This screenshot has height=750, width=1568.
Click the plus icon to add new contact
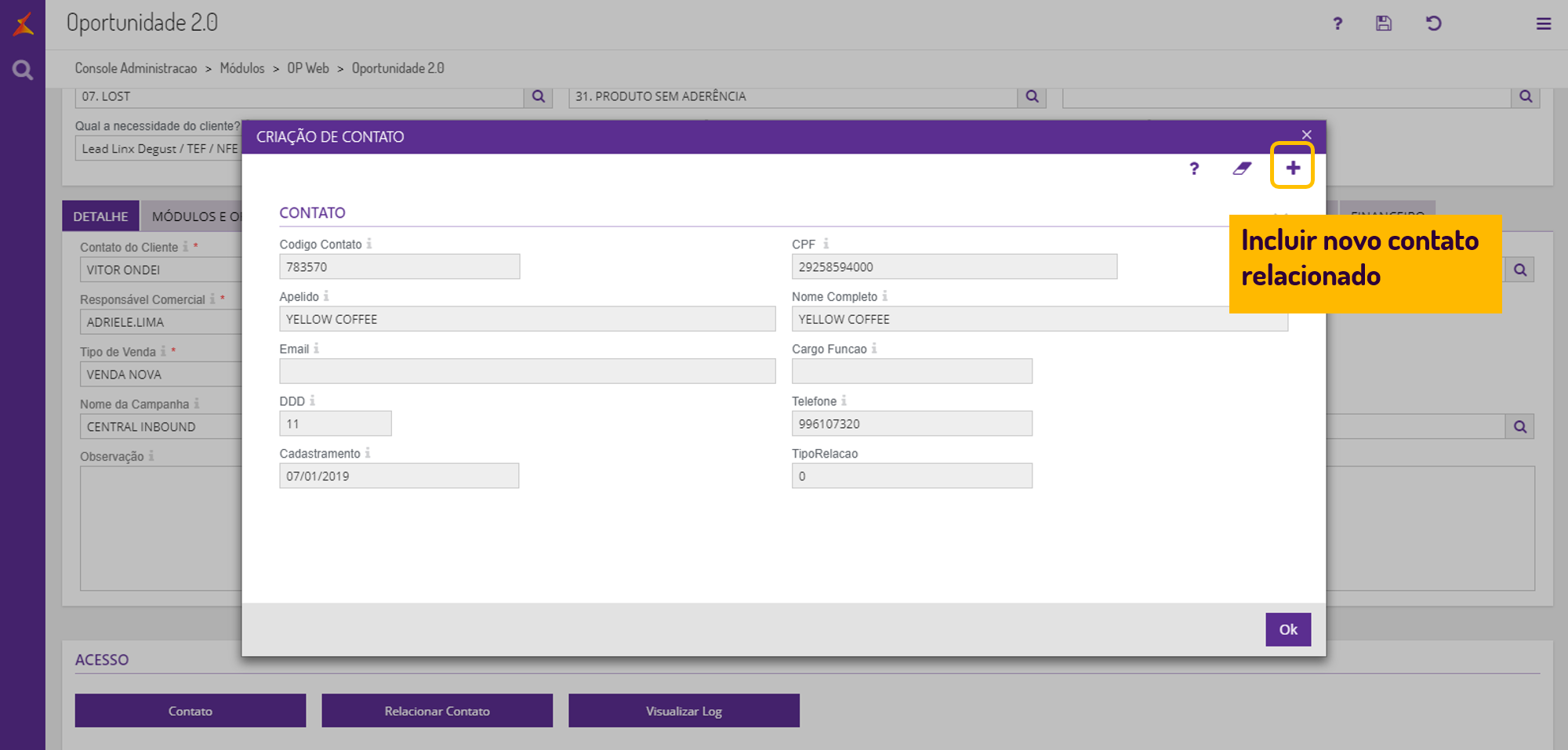(x=1292, y=167)
